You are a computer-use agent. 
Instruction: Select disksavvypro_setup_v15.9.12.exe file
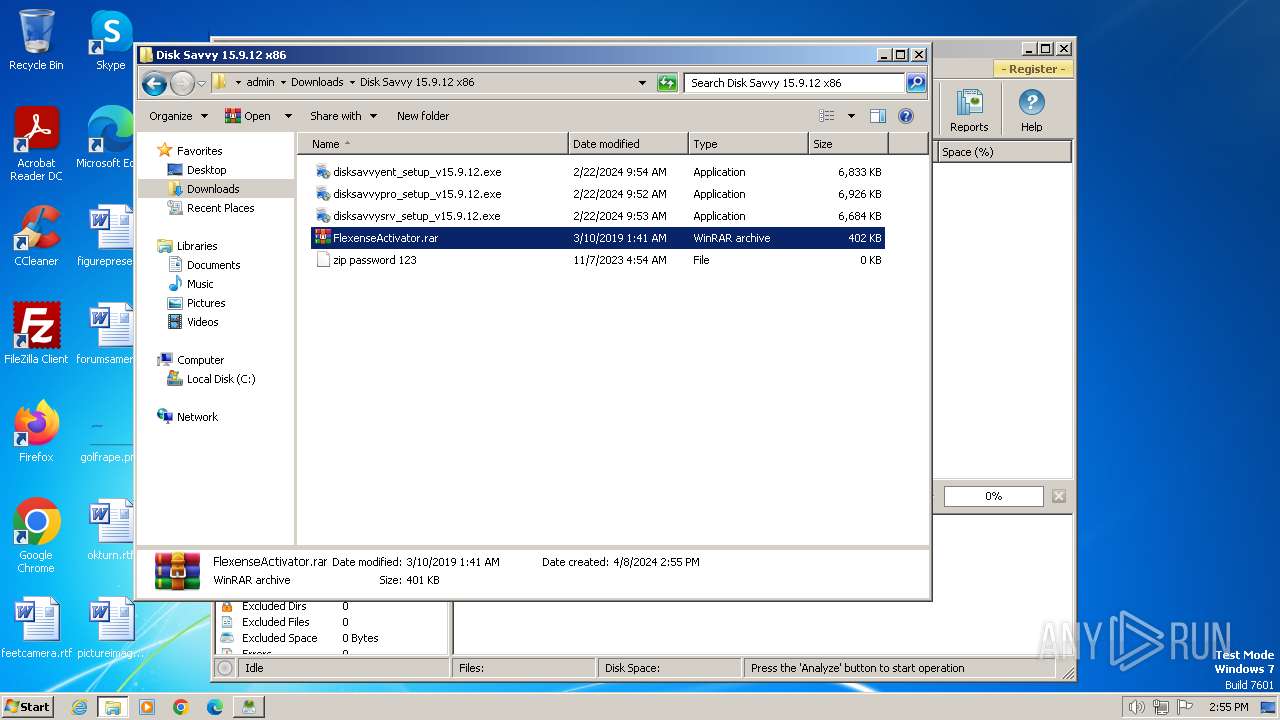[417, 194]
